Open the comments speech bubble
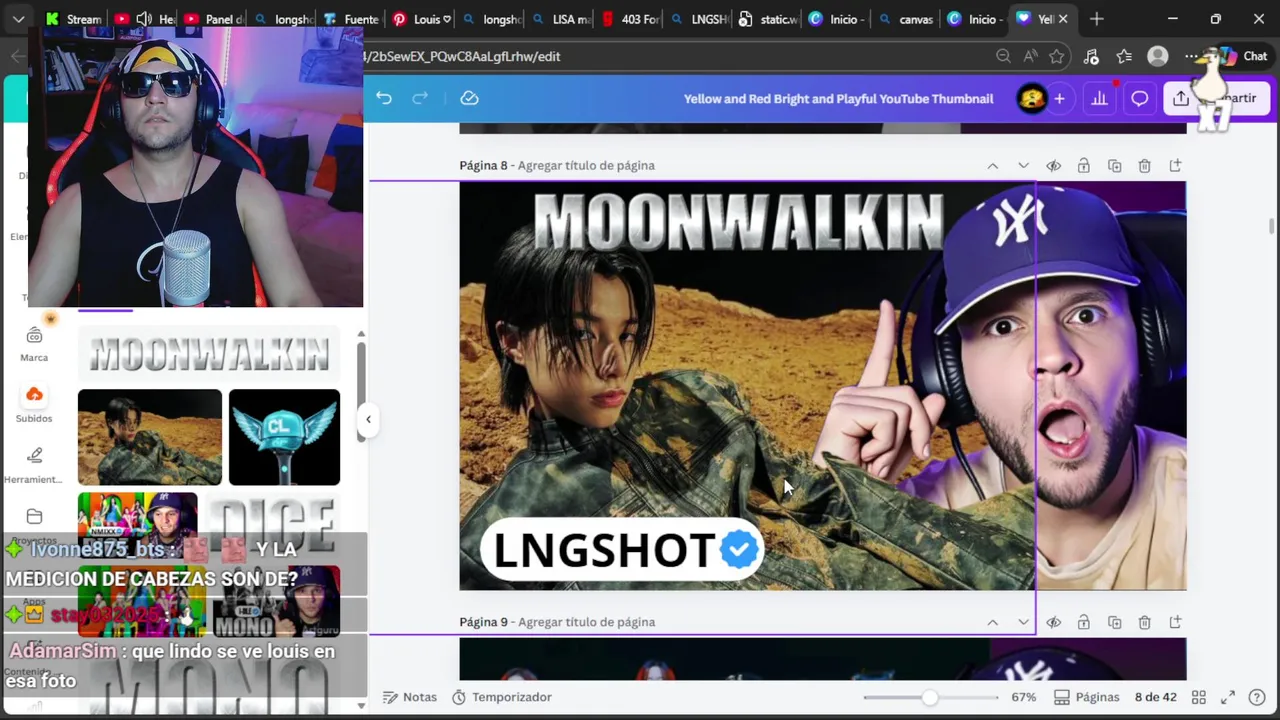The width and height of the screenshot is (1280, 720). [1139, 98]
